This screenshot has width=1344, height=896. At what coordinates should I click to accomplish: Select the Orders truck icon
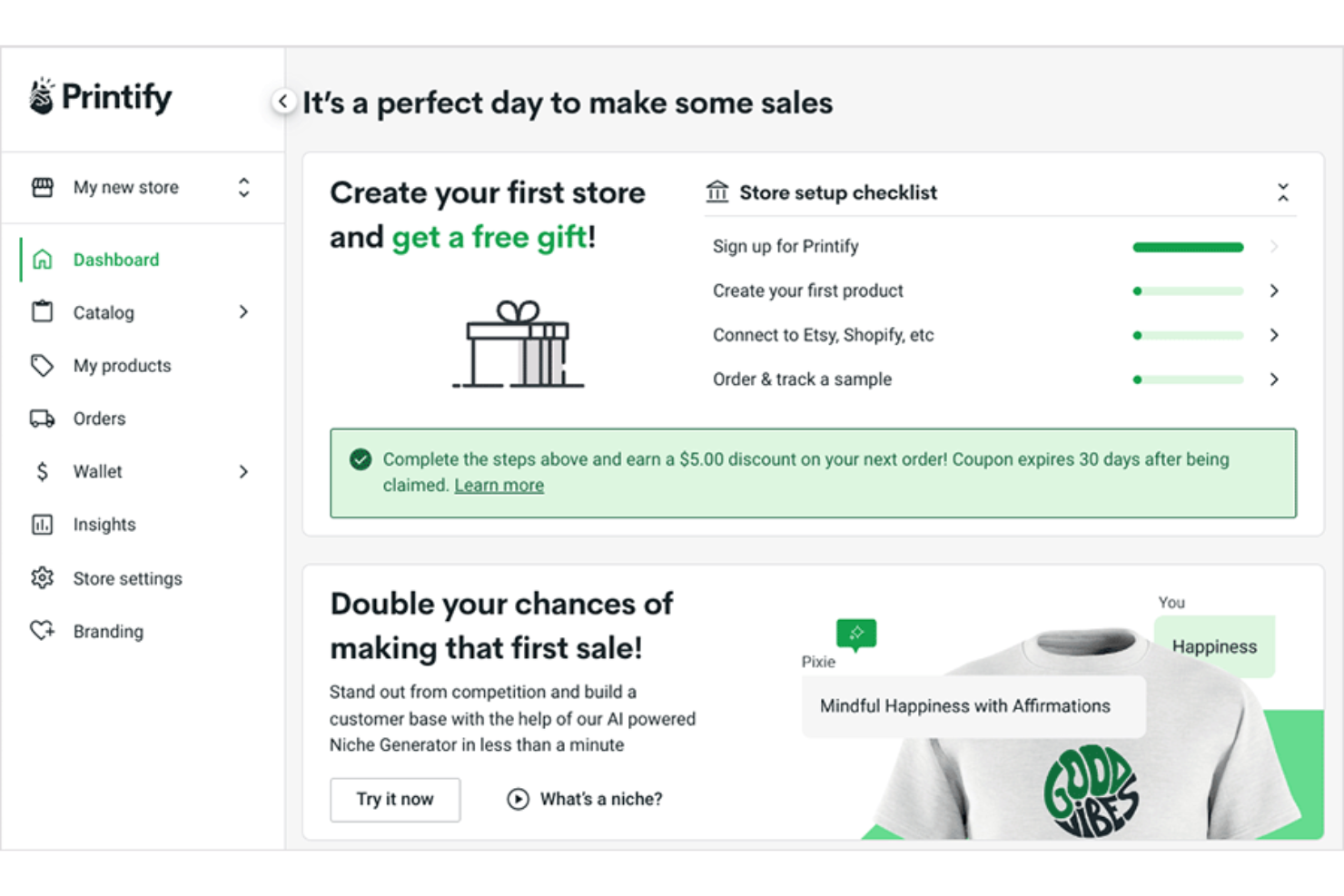[x=42, y=418]
